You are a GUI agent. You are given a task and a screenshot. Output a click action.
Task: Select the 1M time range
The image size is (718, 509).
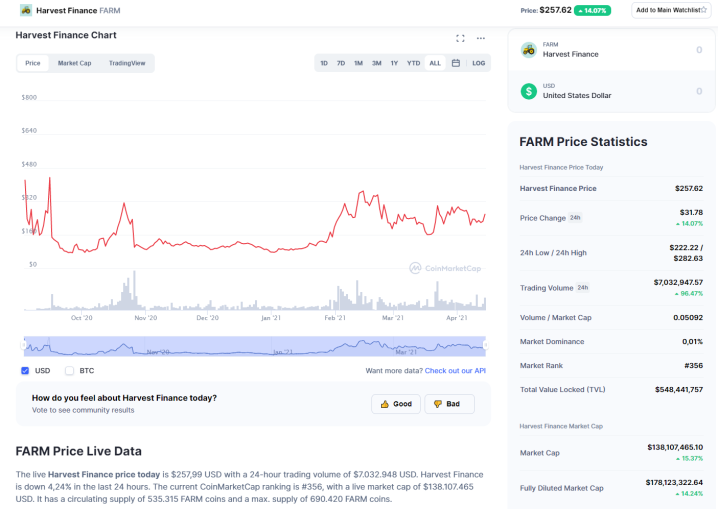pos(358,63)
